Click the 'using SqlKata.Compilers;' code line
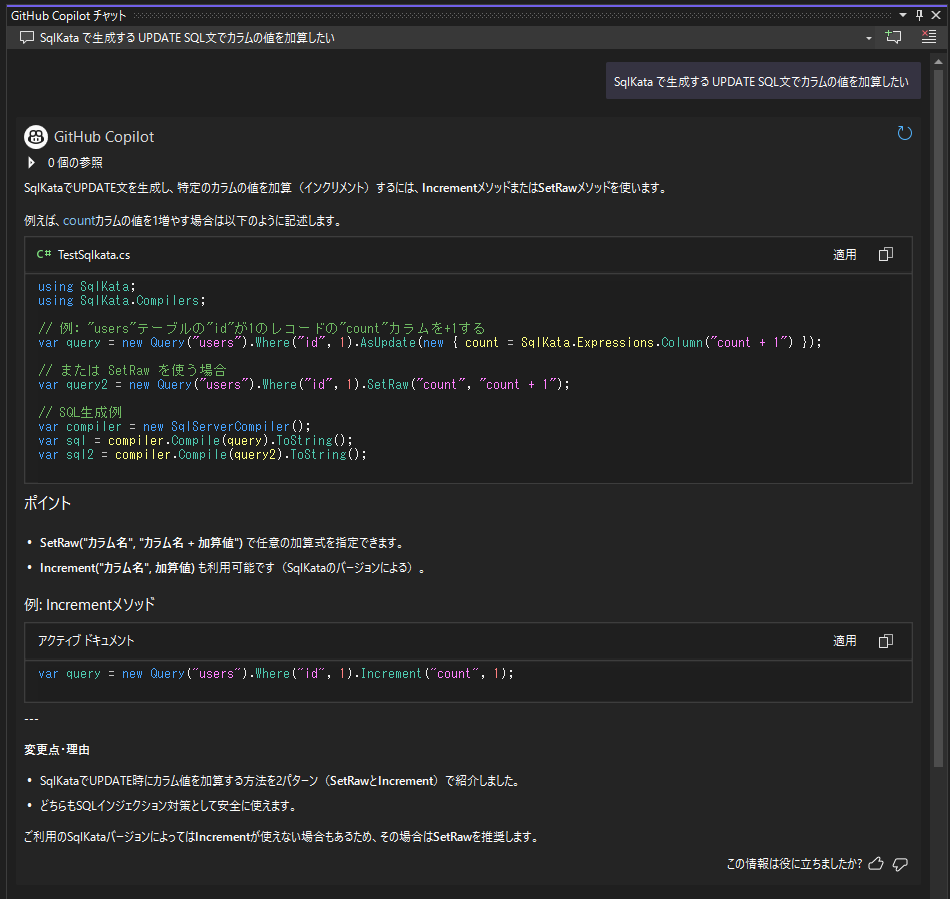 (122, 300)
